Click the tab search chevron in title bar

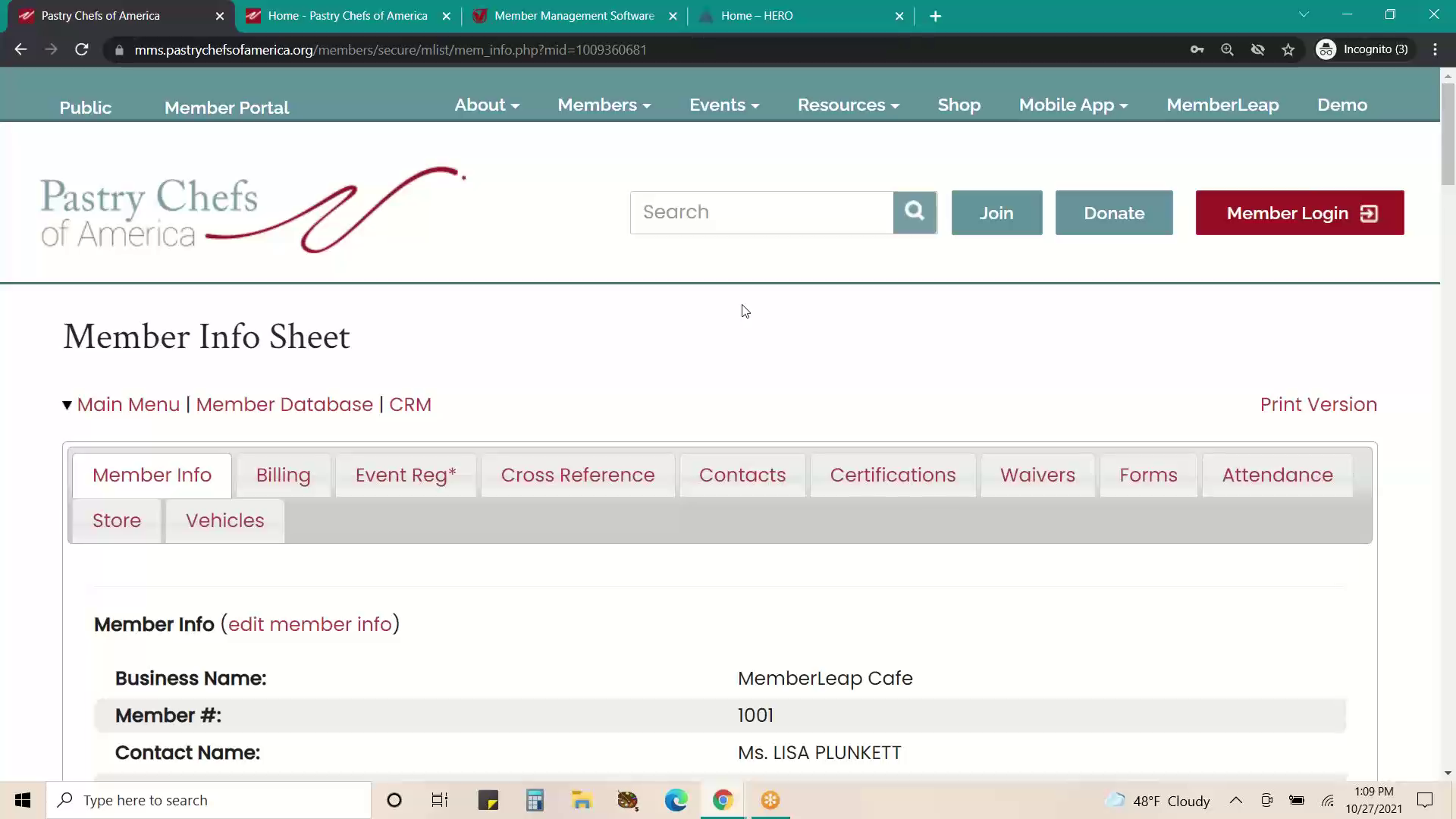pyautogui.click(x=1304, y=14)
